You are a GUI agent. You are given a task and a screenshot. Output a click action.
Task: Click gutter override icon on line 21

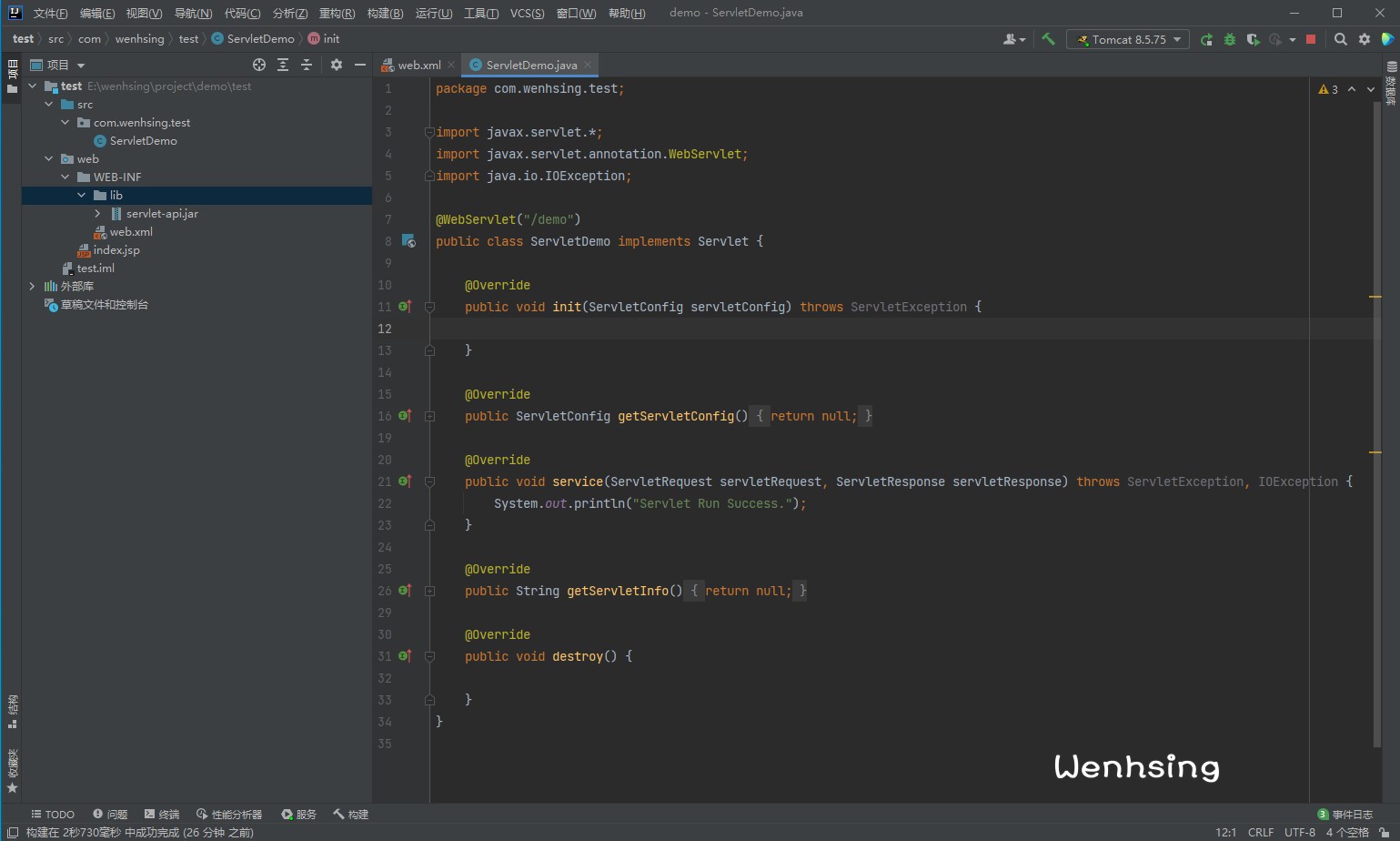405,481
